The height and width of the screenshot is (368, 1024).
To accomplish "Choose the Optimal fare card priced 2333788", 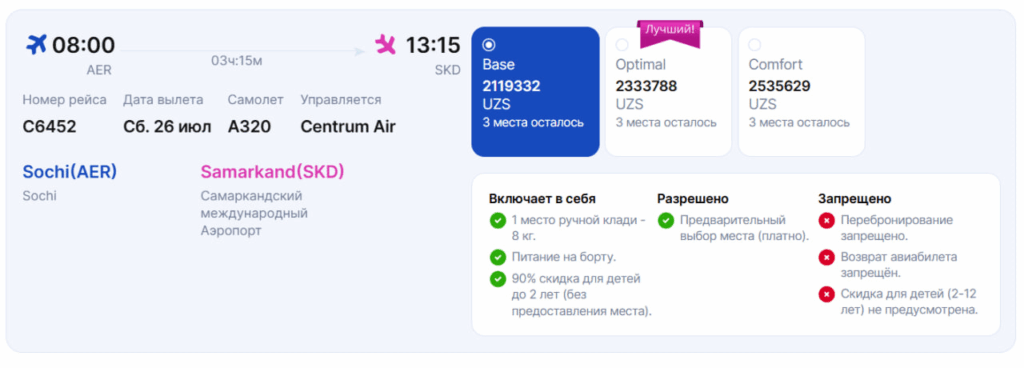I will (x=668, y=92).
